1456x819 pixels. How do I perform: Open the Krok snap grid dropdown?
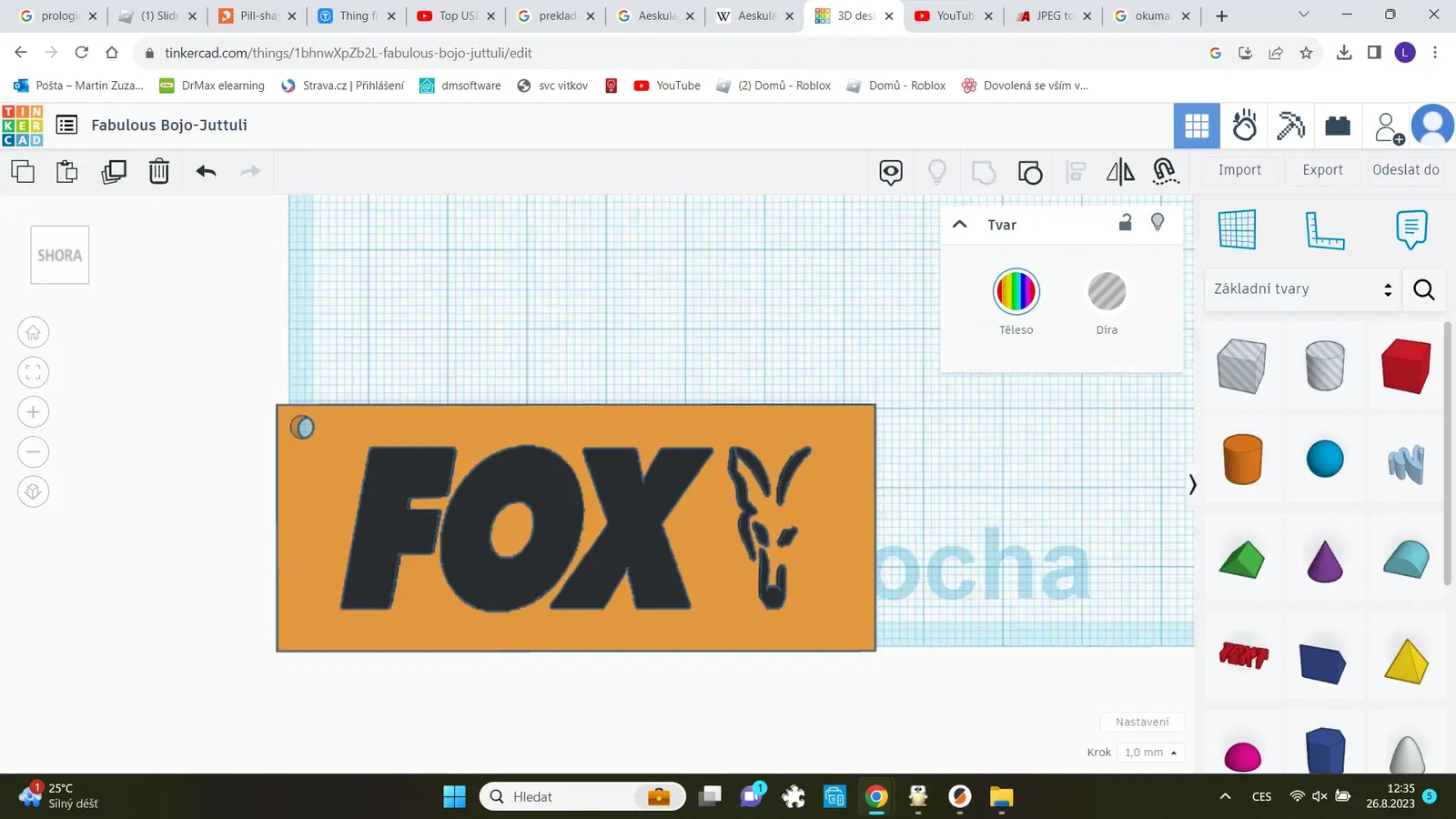click(x=1150, y=753)
